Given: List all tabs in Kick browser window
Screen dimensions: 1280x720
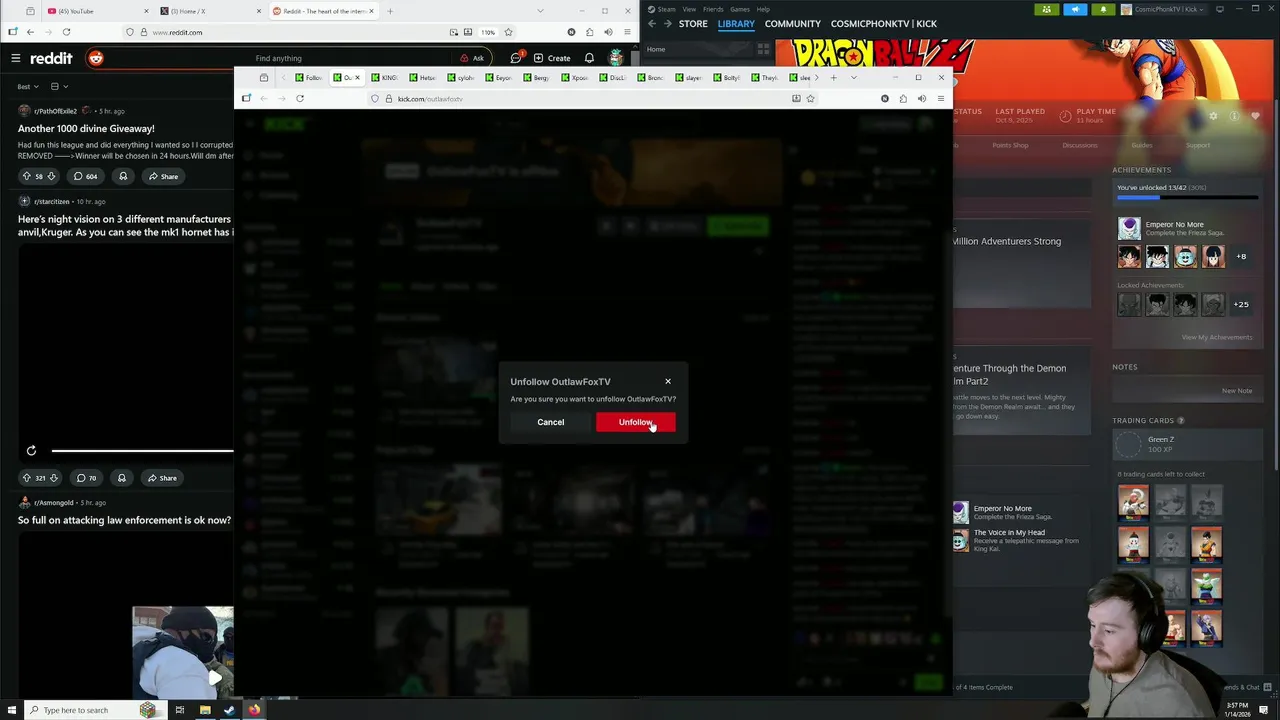Looking at the screenshot, I should click(853, 77).
